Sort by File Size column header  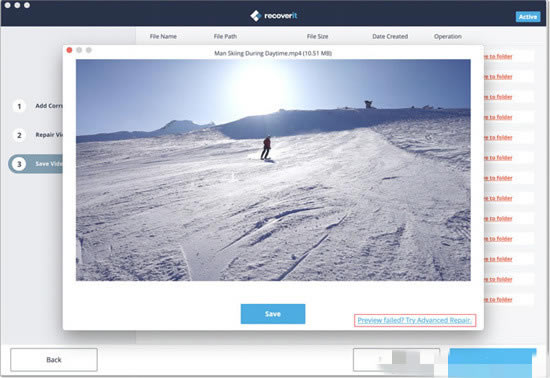[317, 36]
